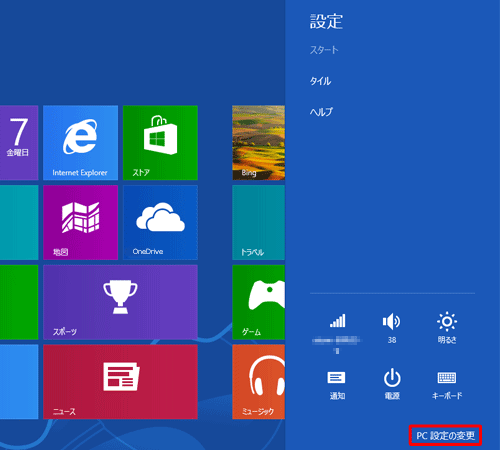Open the Sports (スポーツ) trophy tile
Viewport: 500px width, 450px height.
coord(120,302)
